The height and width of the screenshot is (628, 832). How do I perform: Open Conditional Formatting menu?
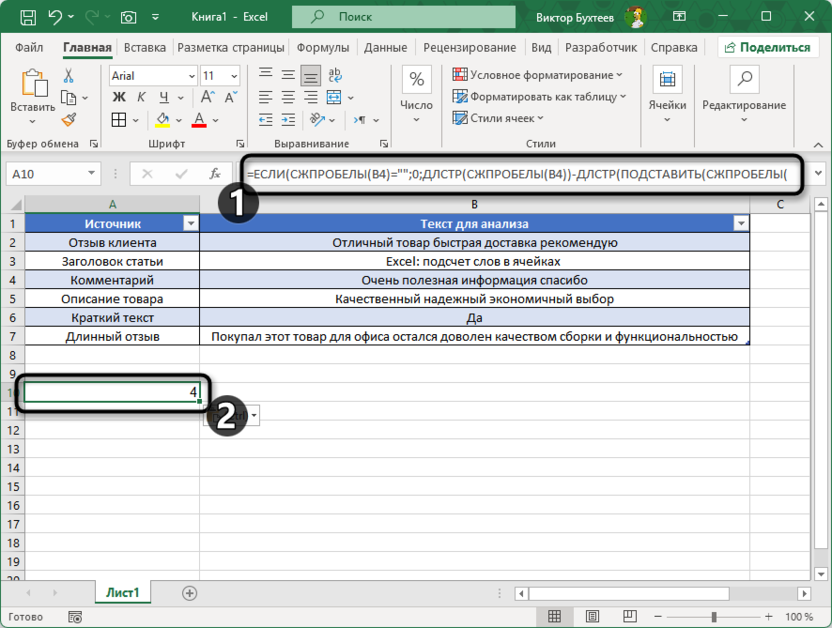pyautogui.click(x=537, y=75)
